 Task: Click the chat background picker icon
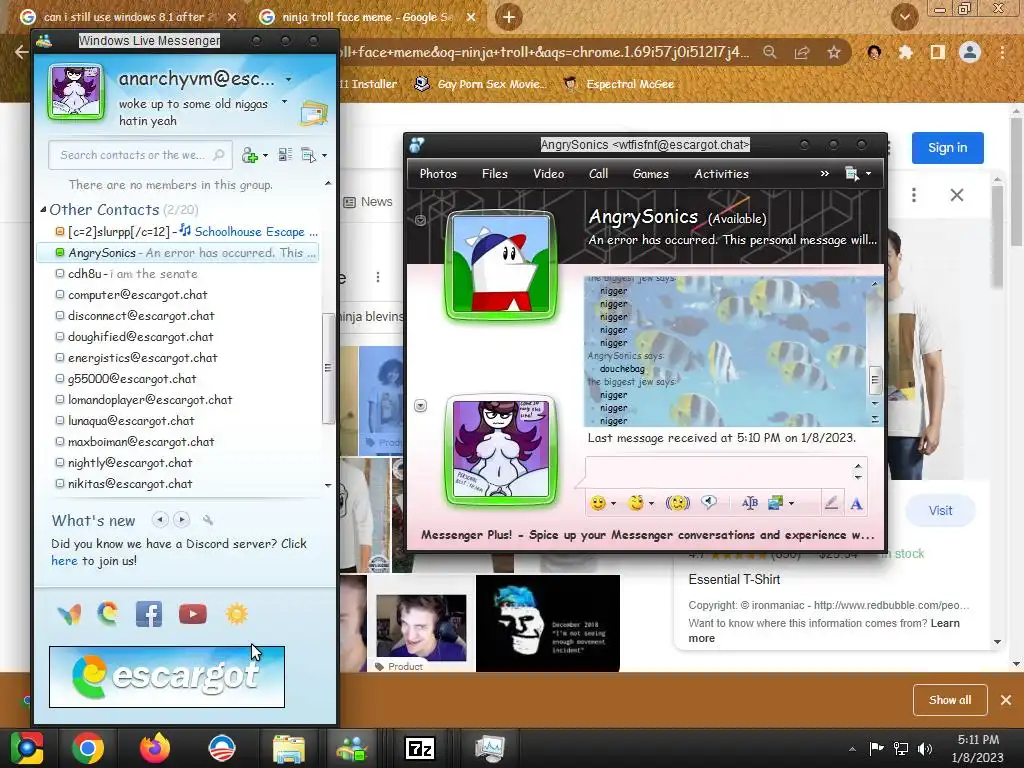pyautogui.click(x=775, y=503)
